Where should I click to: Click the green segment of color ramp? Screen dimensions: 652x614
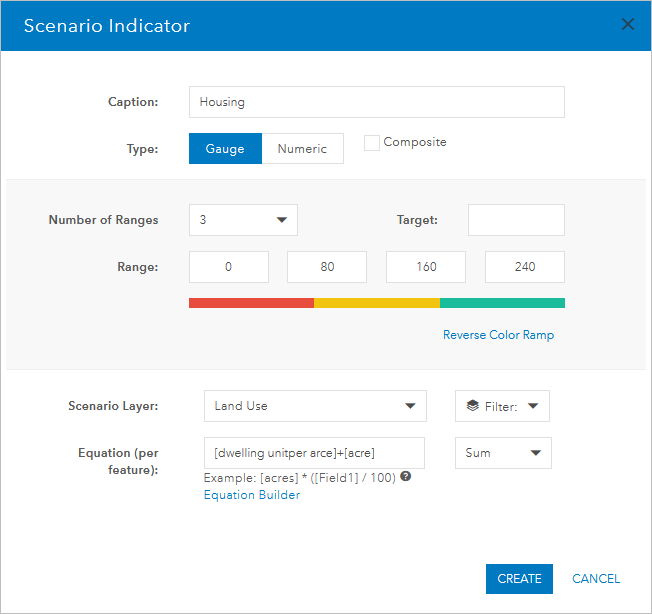point(502,303)
